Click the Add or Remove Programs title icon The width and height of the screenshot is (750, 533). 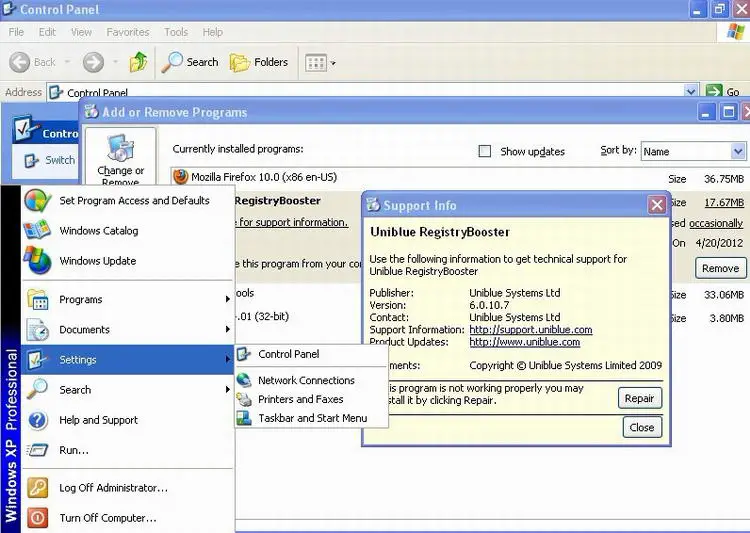91,111
